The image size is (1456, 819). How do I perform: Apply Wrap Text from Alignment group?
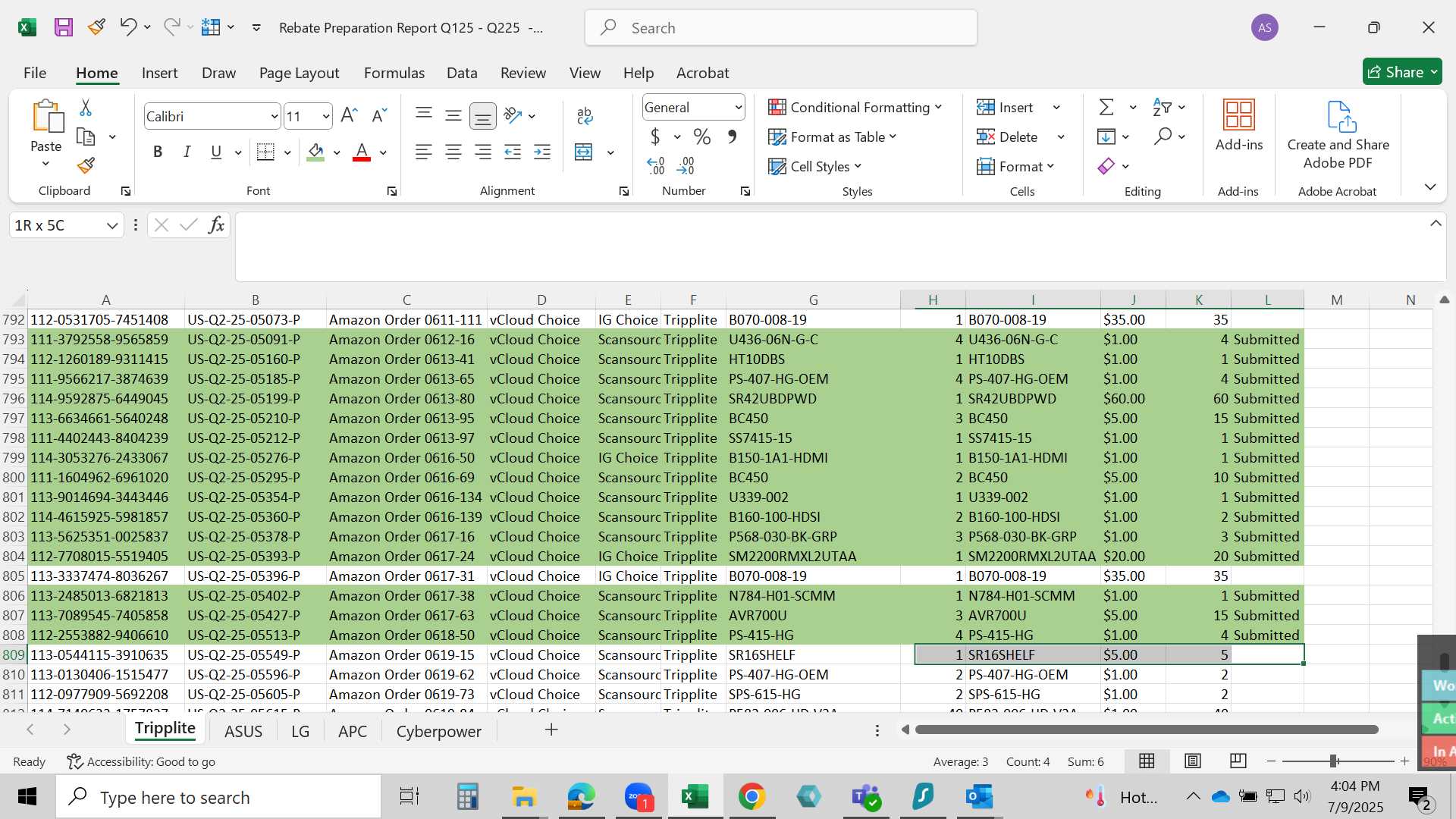coord(585,116)
